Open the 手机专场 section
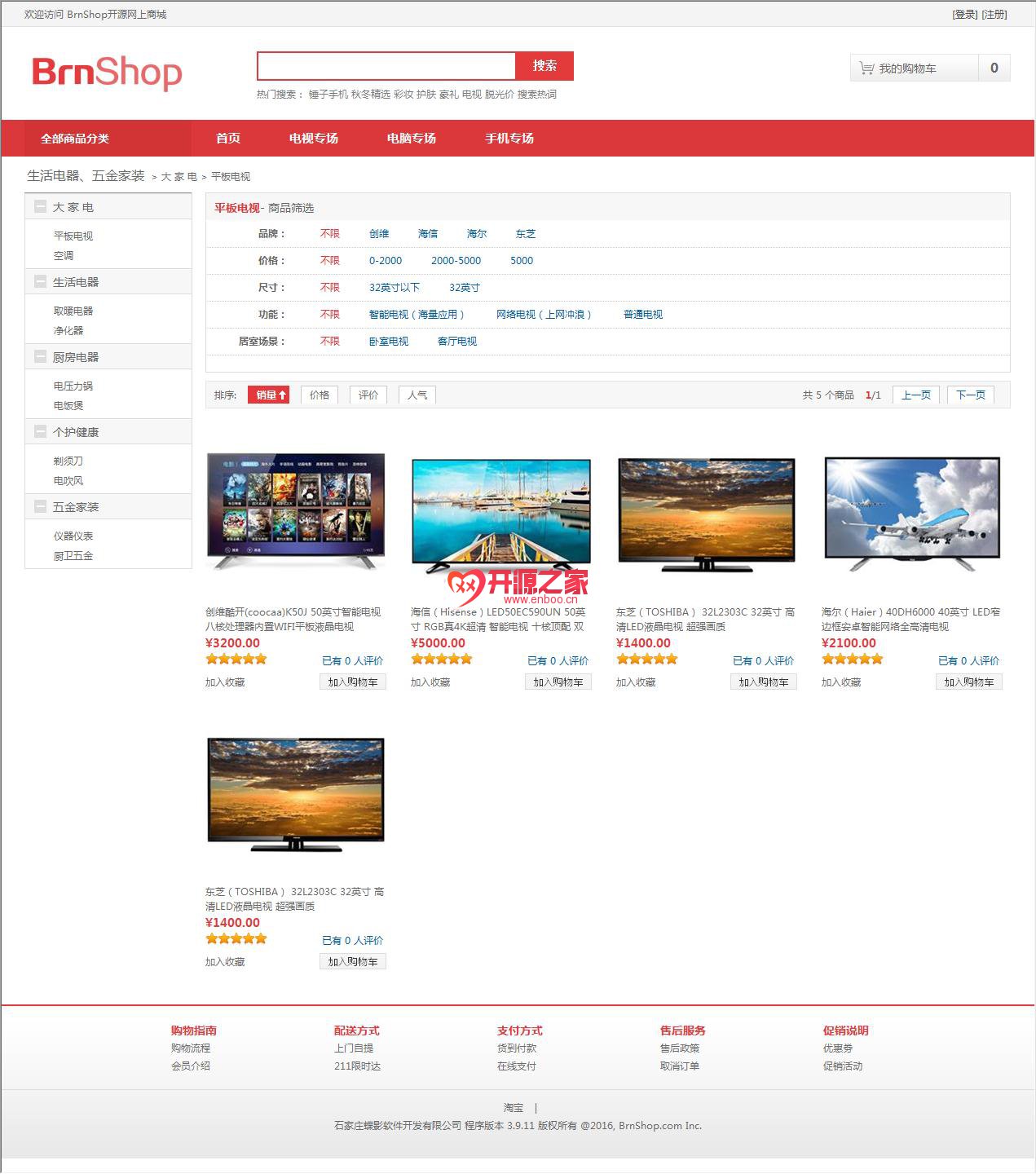Image resolution: width=1036 pixels, height=1174 pixels. (509, 139)
